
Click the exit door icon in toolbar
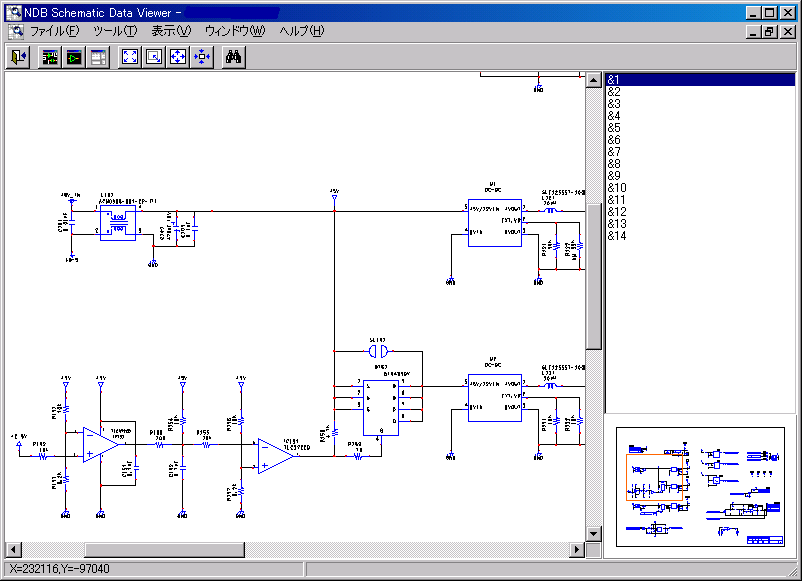(19, 58)
